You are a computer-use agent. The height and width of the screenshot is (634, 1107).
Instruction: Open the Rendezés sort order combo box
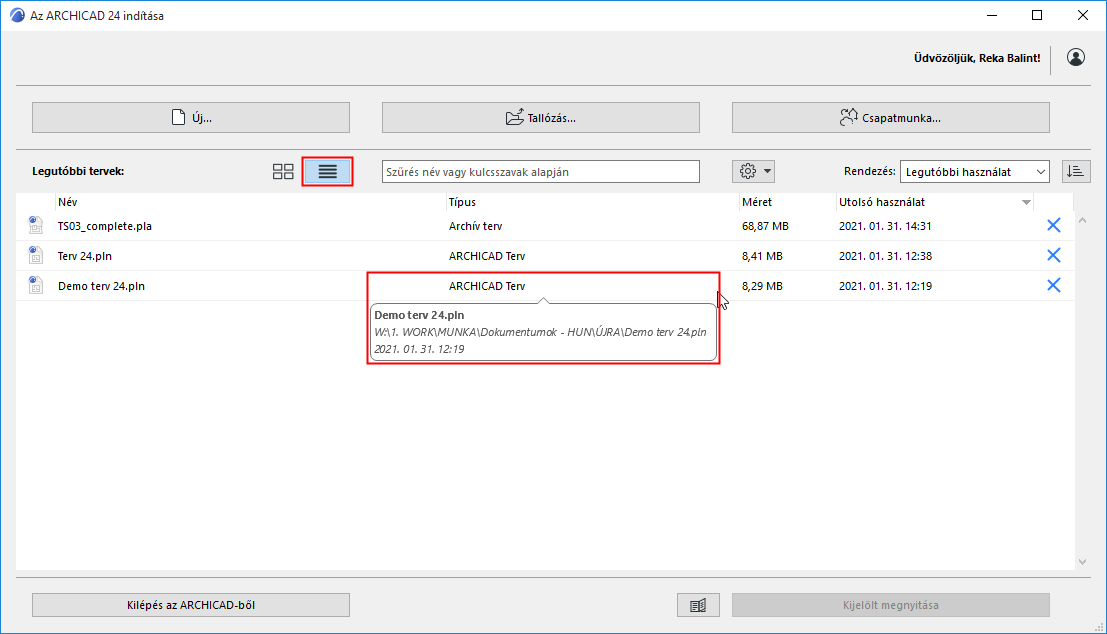pos(974,172)
